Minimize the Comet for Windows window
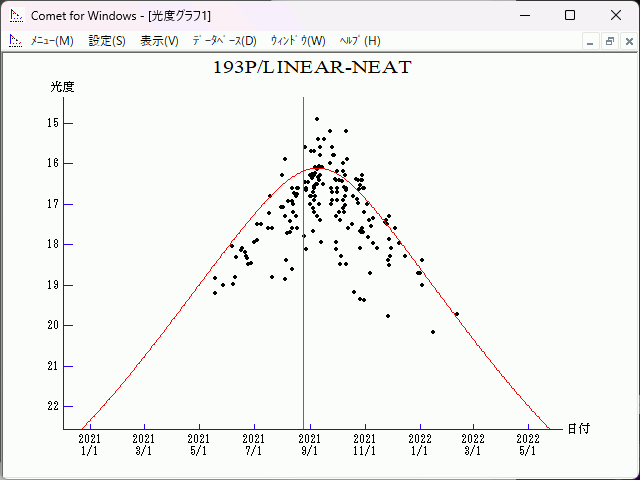Viewport: 640px width, 480px height. pos(525,16)
